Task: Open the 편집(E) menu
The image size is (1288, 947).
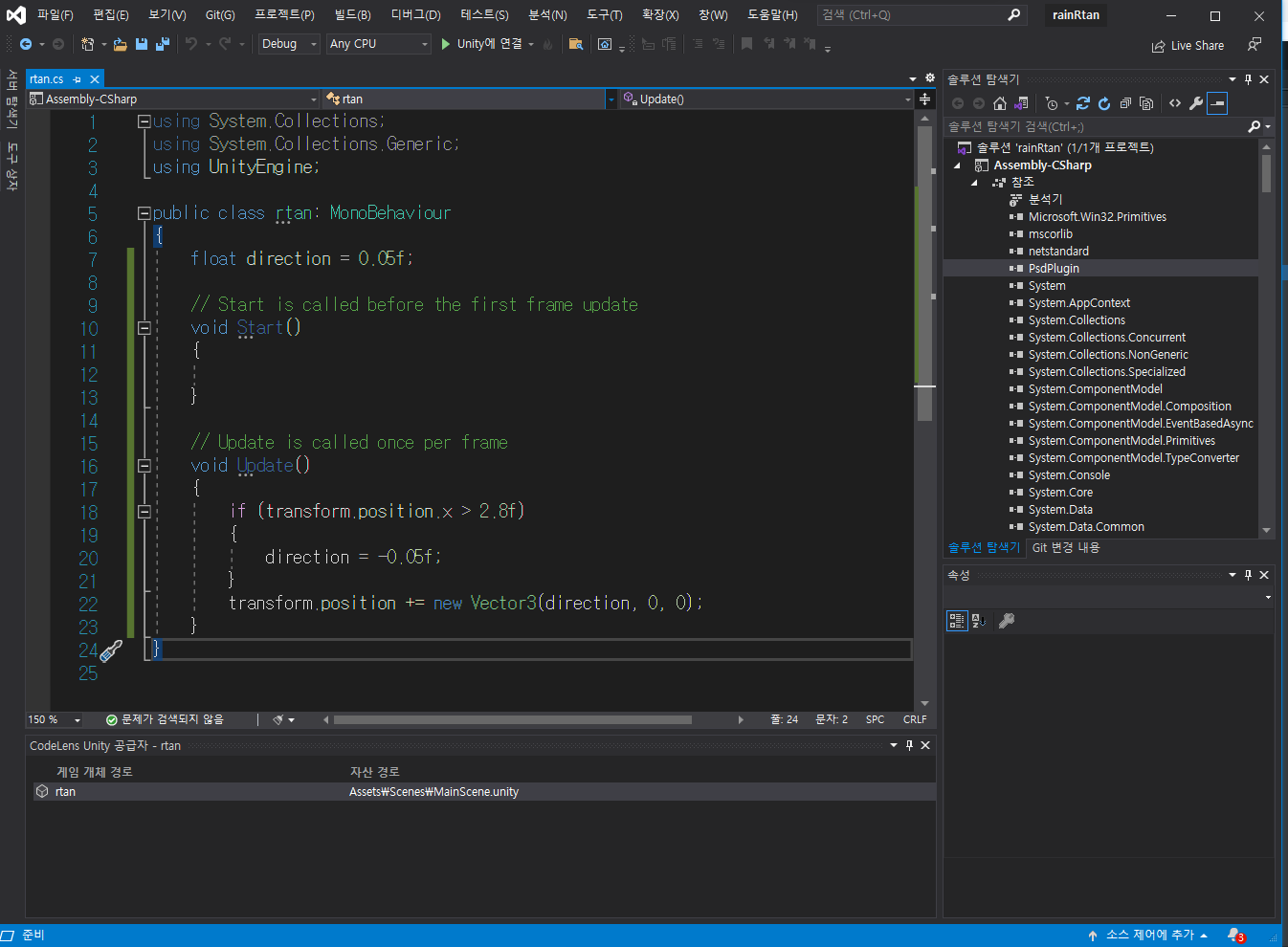Action: coord(111,15)
